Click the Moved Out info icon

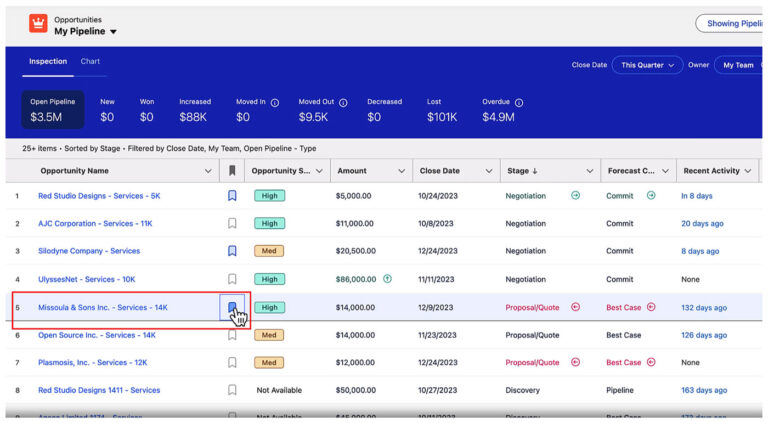pos(343,102)
